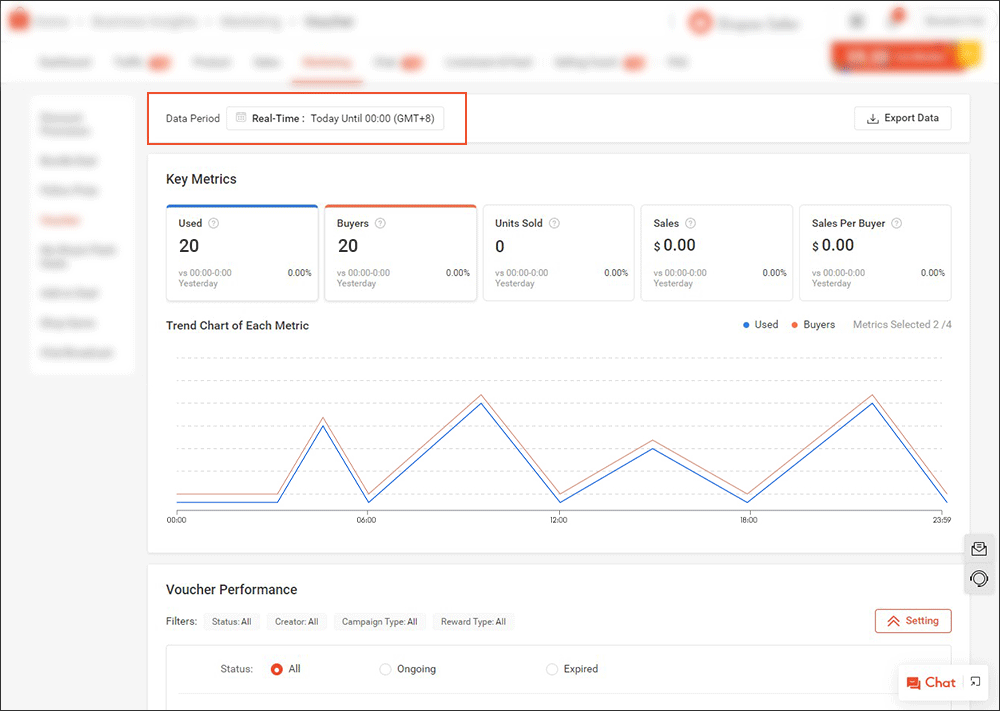Open the headset customer support icon
The height and width of the screenshot is (711, 1000).
point(979,579)
